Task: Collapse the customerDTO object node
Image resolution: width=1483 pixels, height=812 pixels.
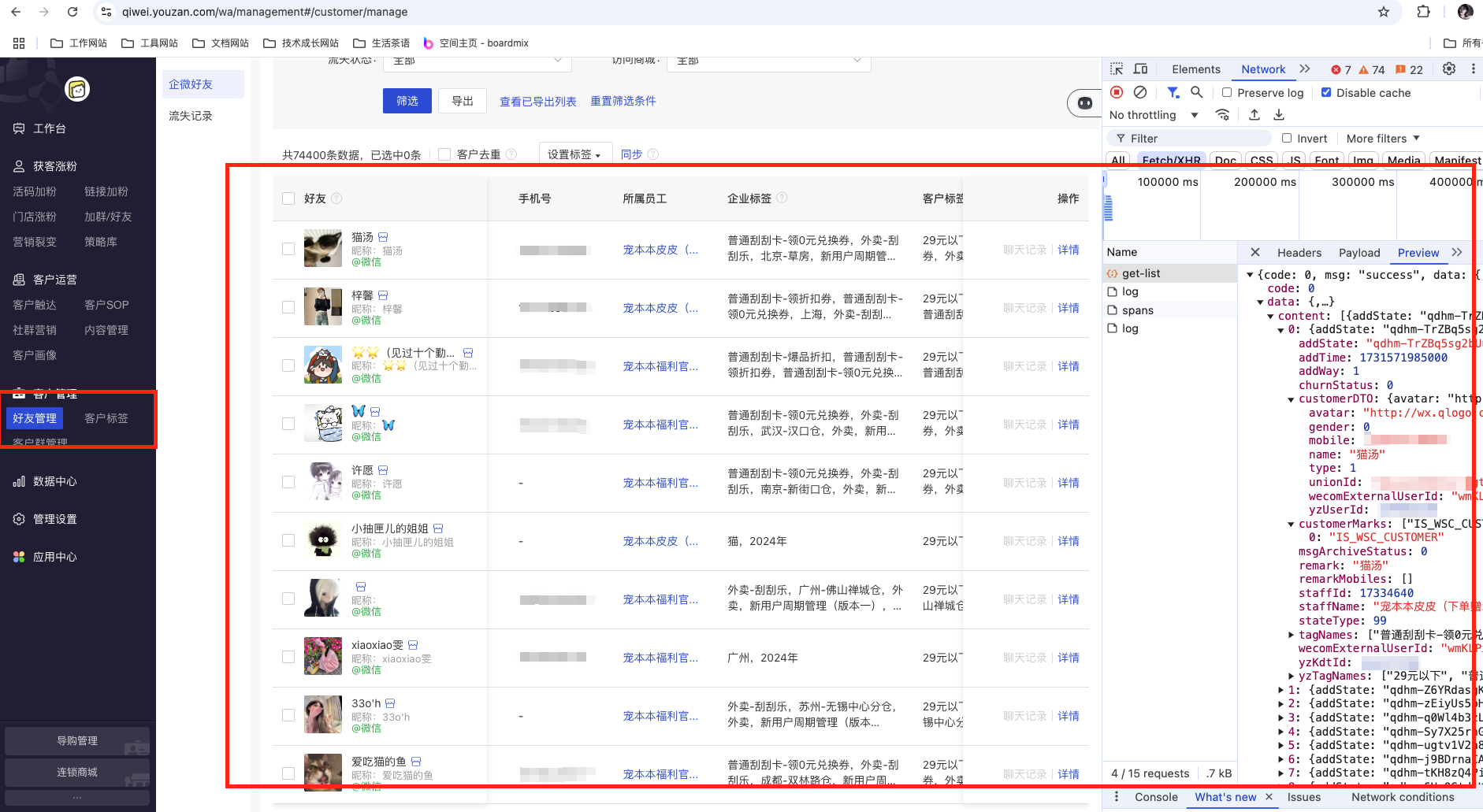Action: 1292,399
